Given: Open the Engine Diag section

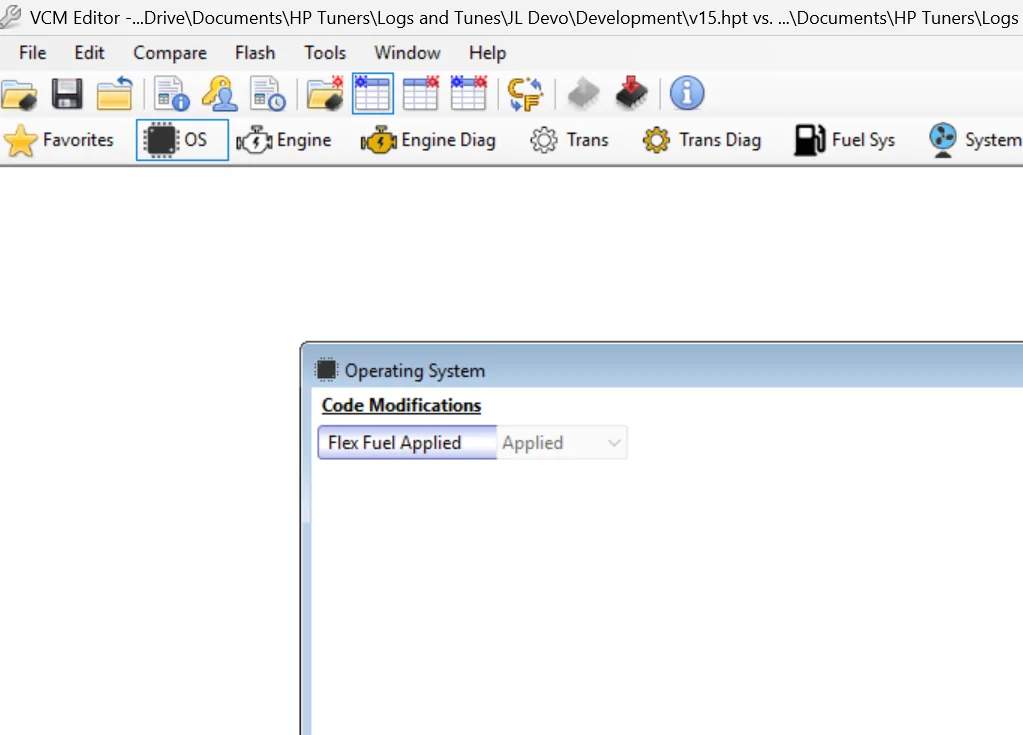Looking at the screenshot, I should (x=429, y=140).
